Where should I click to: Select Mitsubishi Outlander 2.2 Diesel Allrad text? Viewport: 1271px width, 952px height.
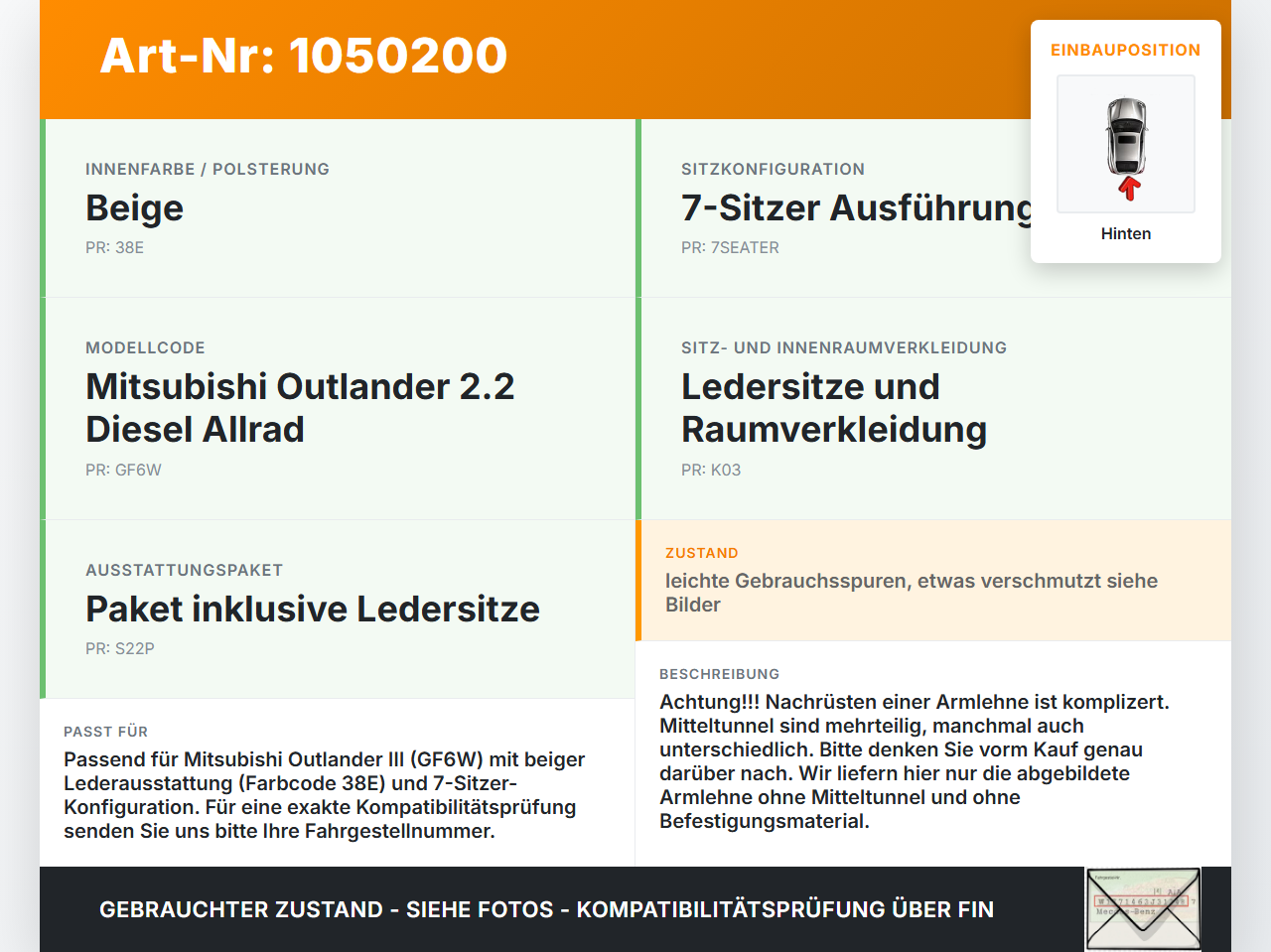pyautogui.click(x=300, y=408)
